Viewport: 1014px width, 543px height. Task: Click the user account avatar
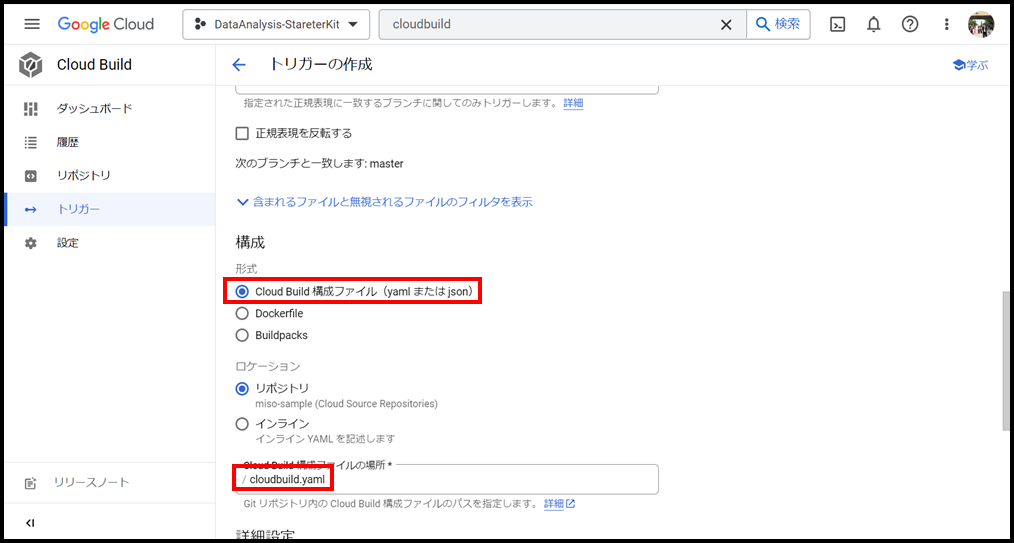(981, 24)
